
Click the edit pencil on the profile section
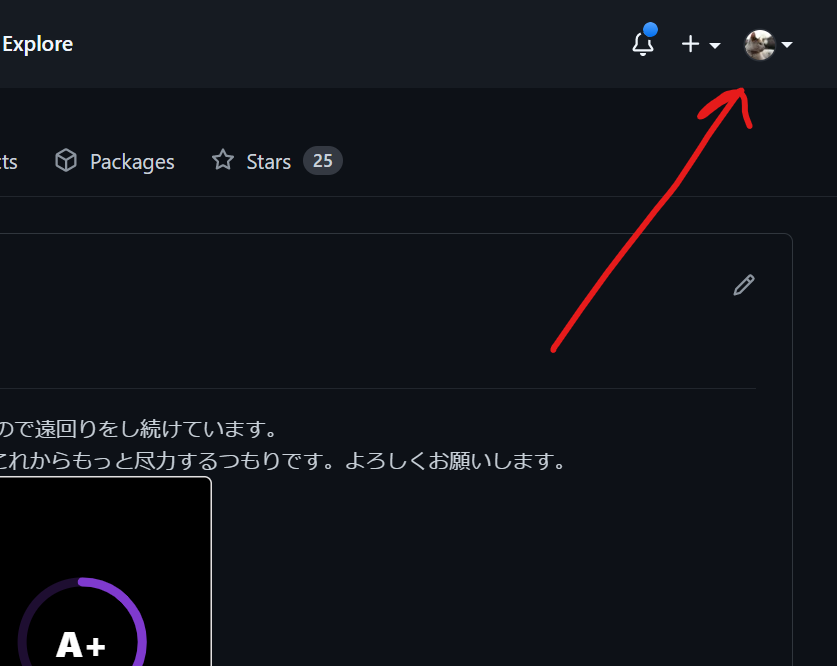(744, 285)
